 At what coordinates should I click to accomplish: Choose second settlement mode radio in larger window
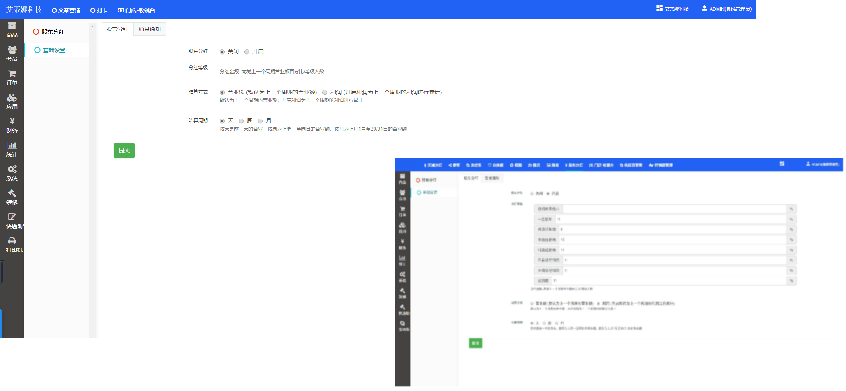[325, 92]
